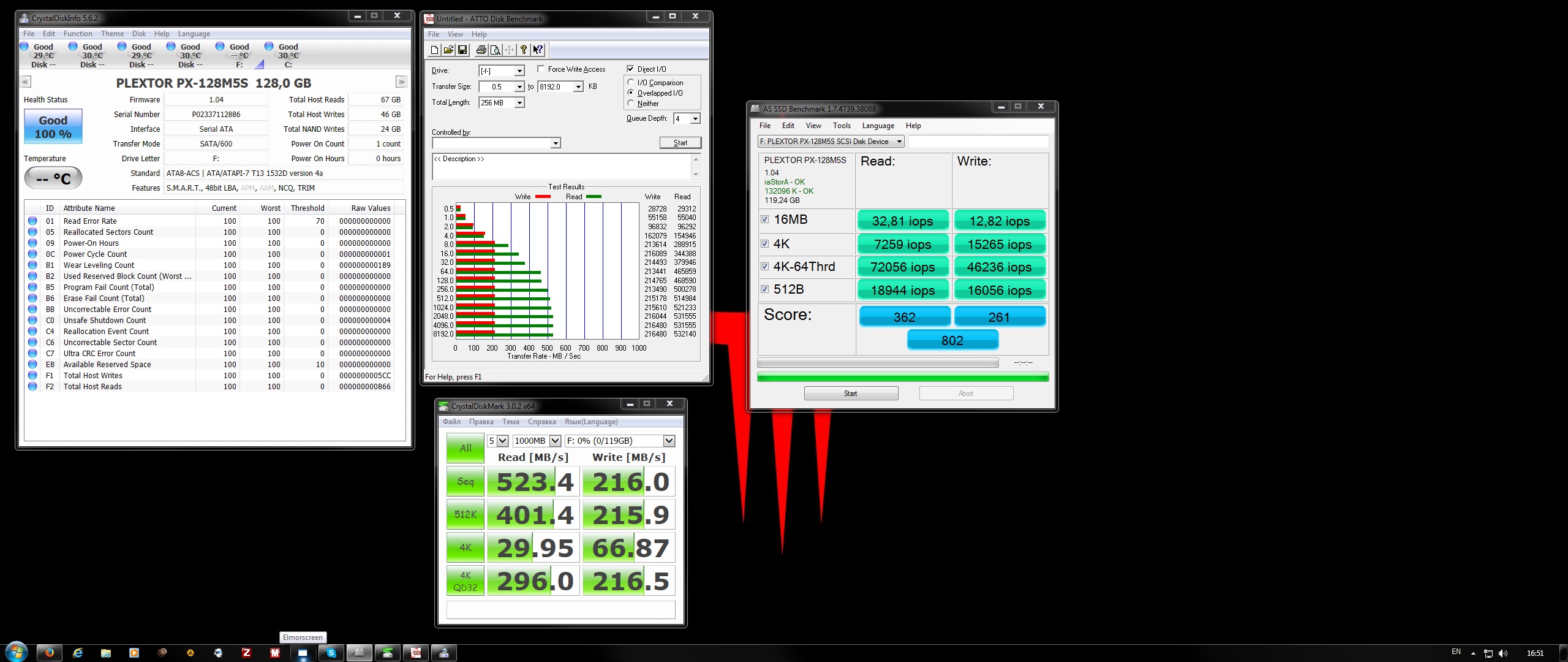Open CrystalDiskMark 1000MB size dropdown
Screen dimensions: 1568x662
click(x=556, y=441)
